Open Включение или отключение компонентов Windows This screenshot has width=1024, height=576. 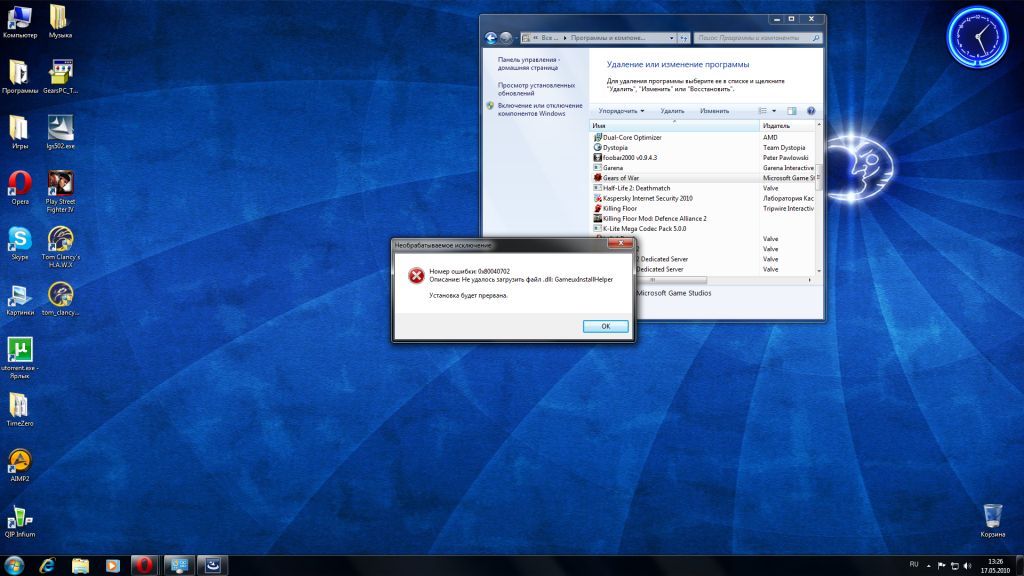(x=539, y=109)
